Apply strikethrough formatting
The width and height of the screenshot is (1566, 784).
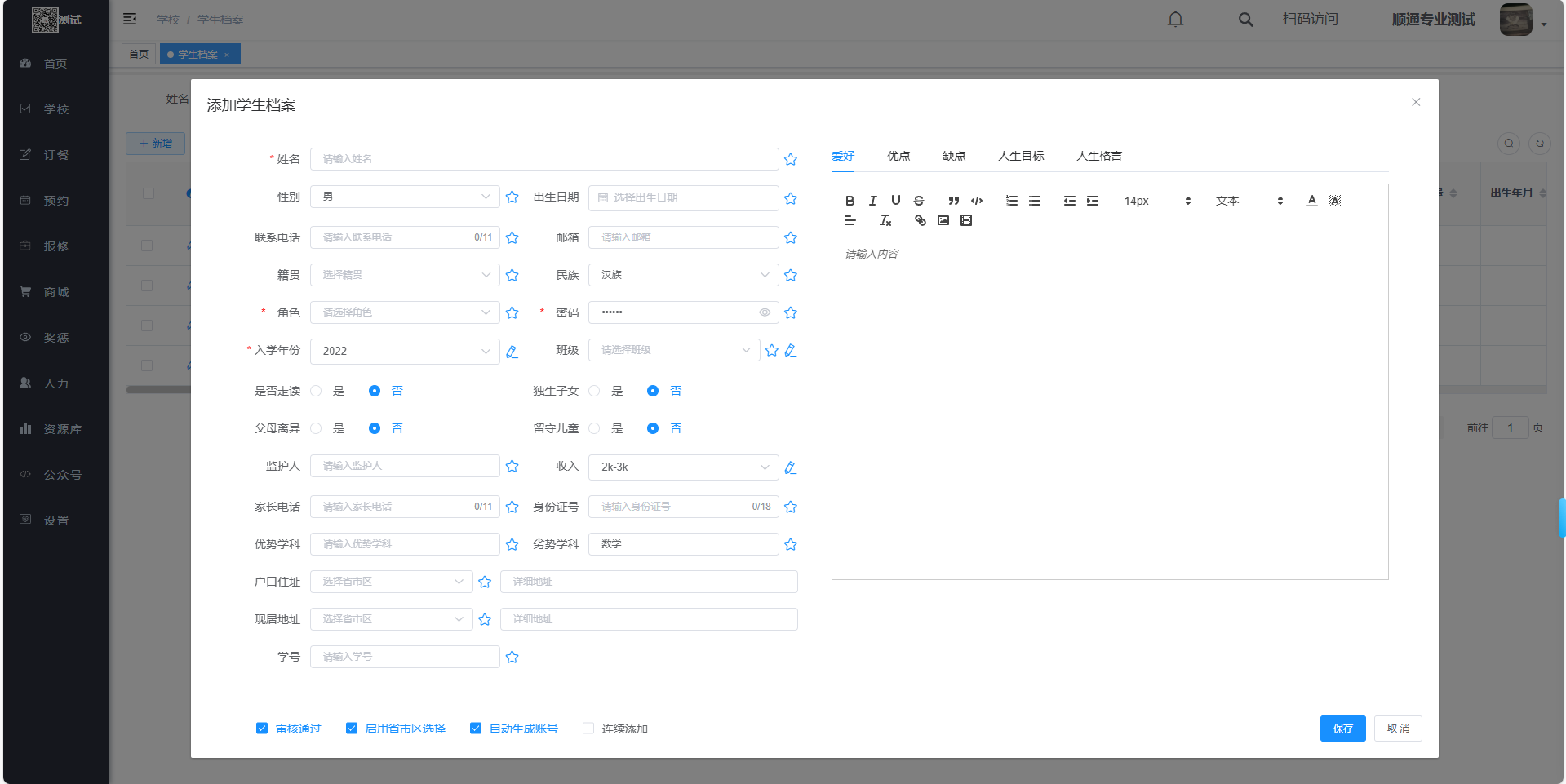[x=919, y=201]
